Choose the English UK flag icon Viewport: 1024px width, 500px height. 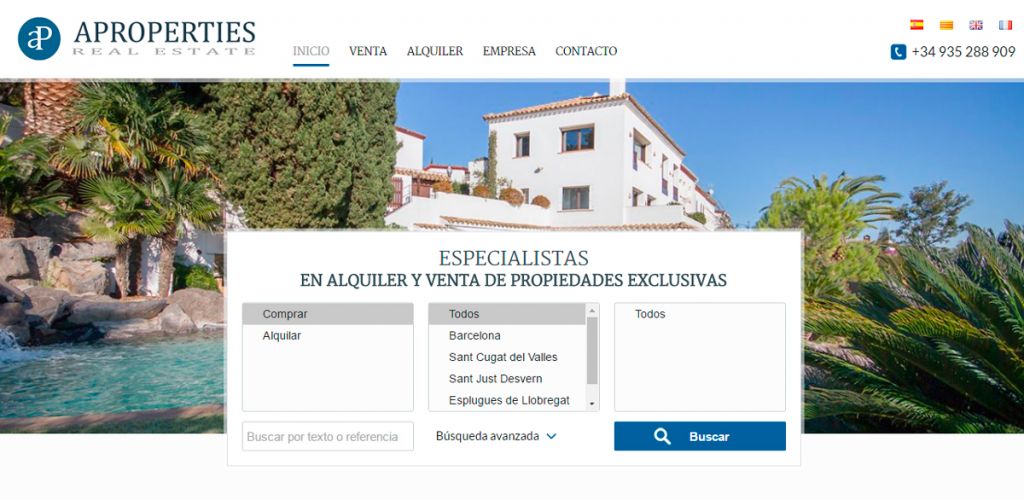pyautogui.click(x=976, y=25)
